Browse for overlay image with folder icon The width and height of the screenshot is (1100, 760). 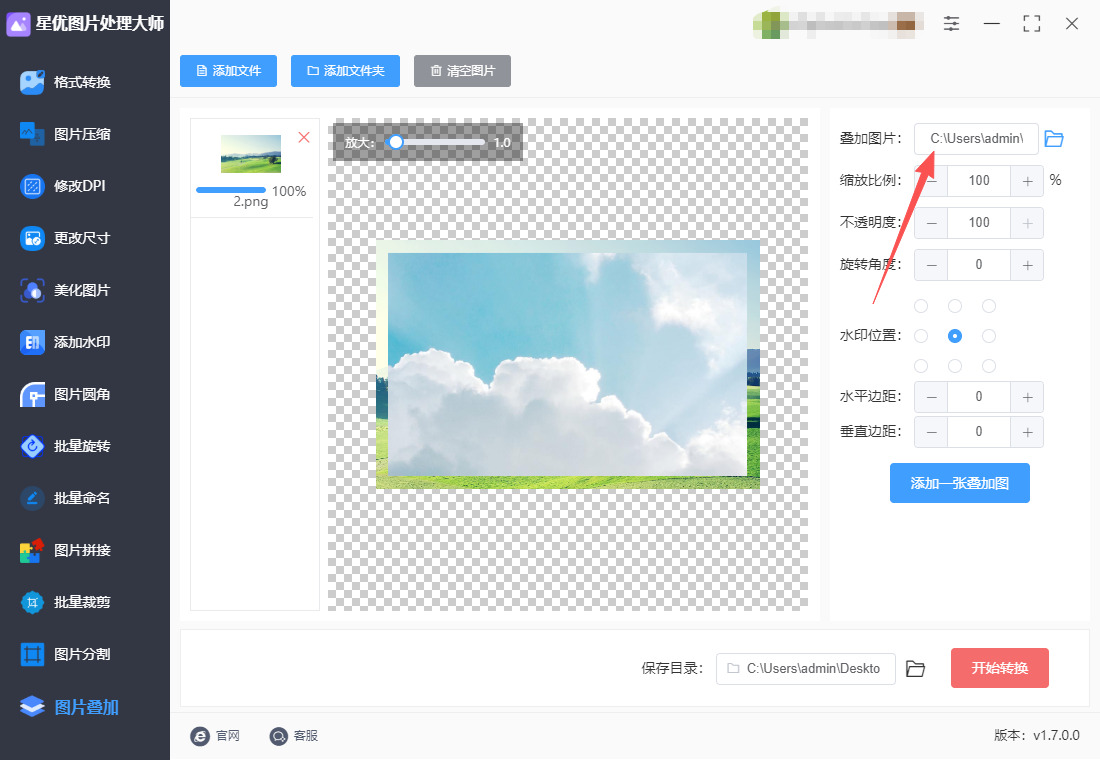point(1054,138)
